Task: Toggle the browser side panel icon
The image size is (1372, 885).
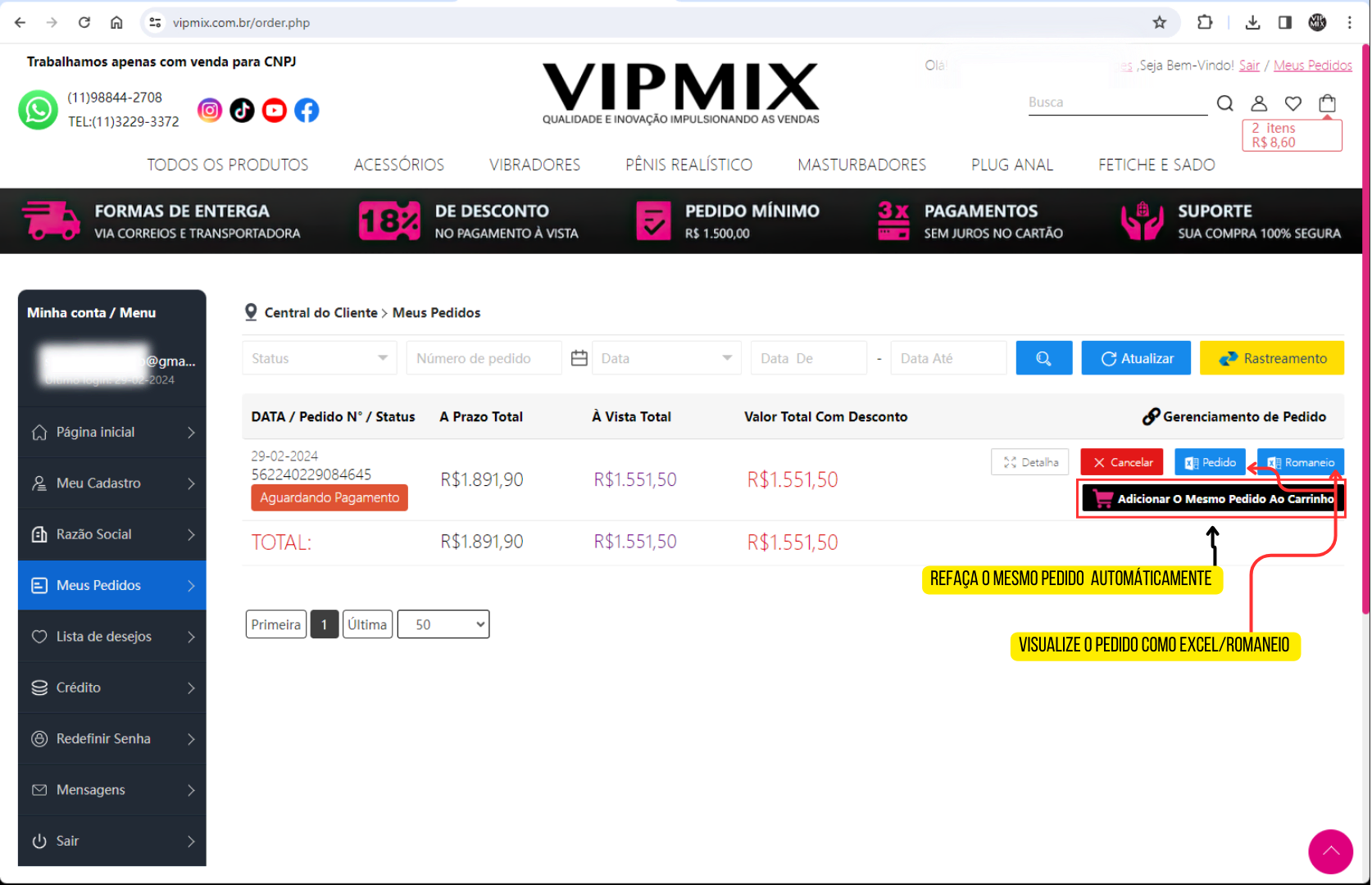Action: (x=1285, y=22)
